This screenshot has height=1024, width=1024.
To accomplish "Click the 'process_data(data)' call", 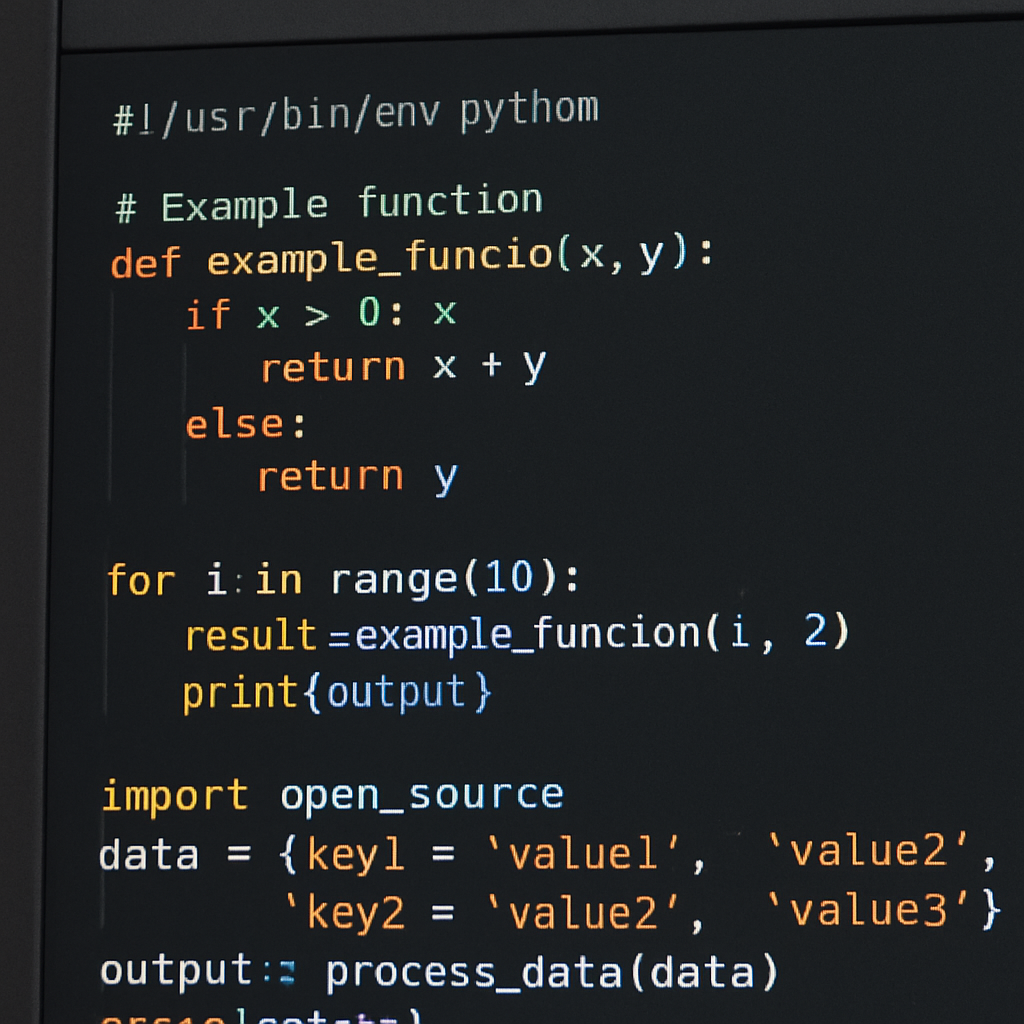I will coord(552,972).
